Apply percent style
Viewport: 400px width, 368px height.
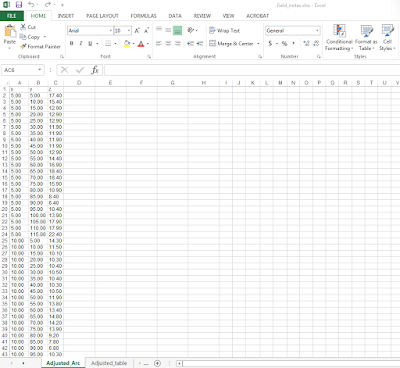pyautogui.click(x=284, y=43)
